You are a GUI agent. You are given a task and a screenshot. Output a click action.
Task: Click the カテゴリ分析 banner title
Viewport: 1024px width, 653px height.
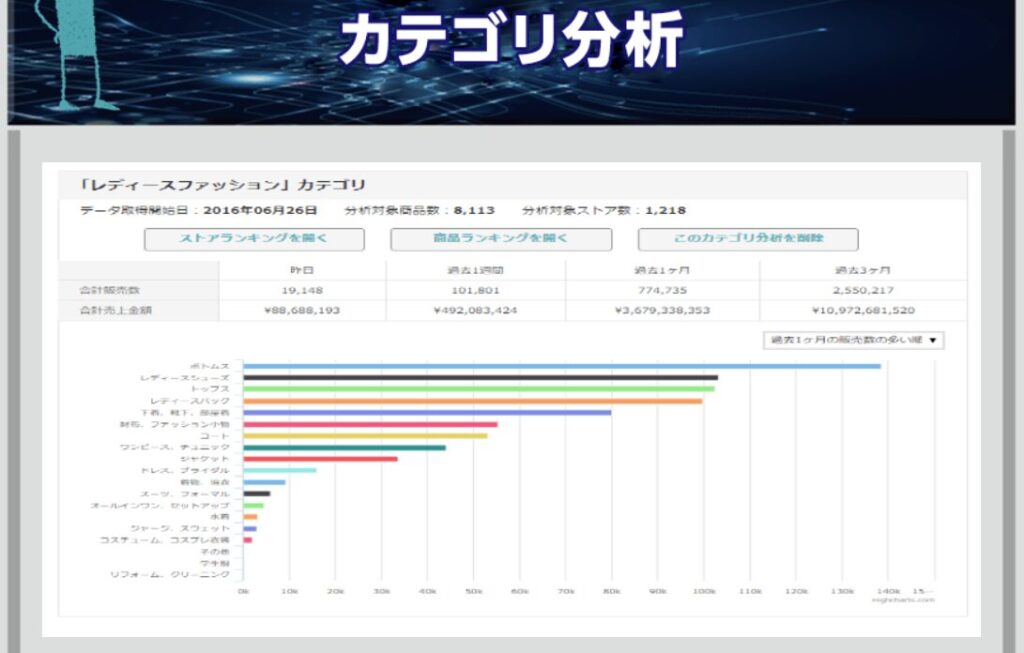(511, 38)
